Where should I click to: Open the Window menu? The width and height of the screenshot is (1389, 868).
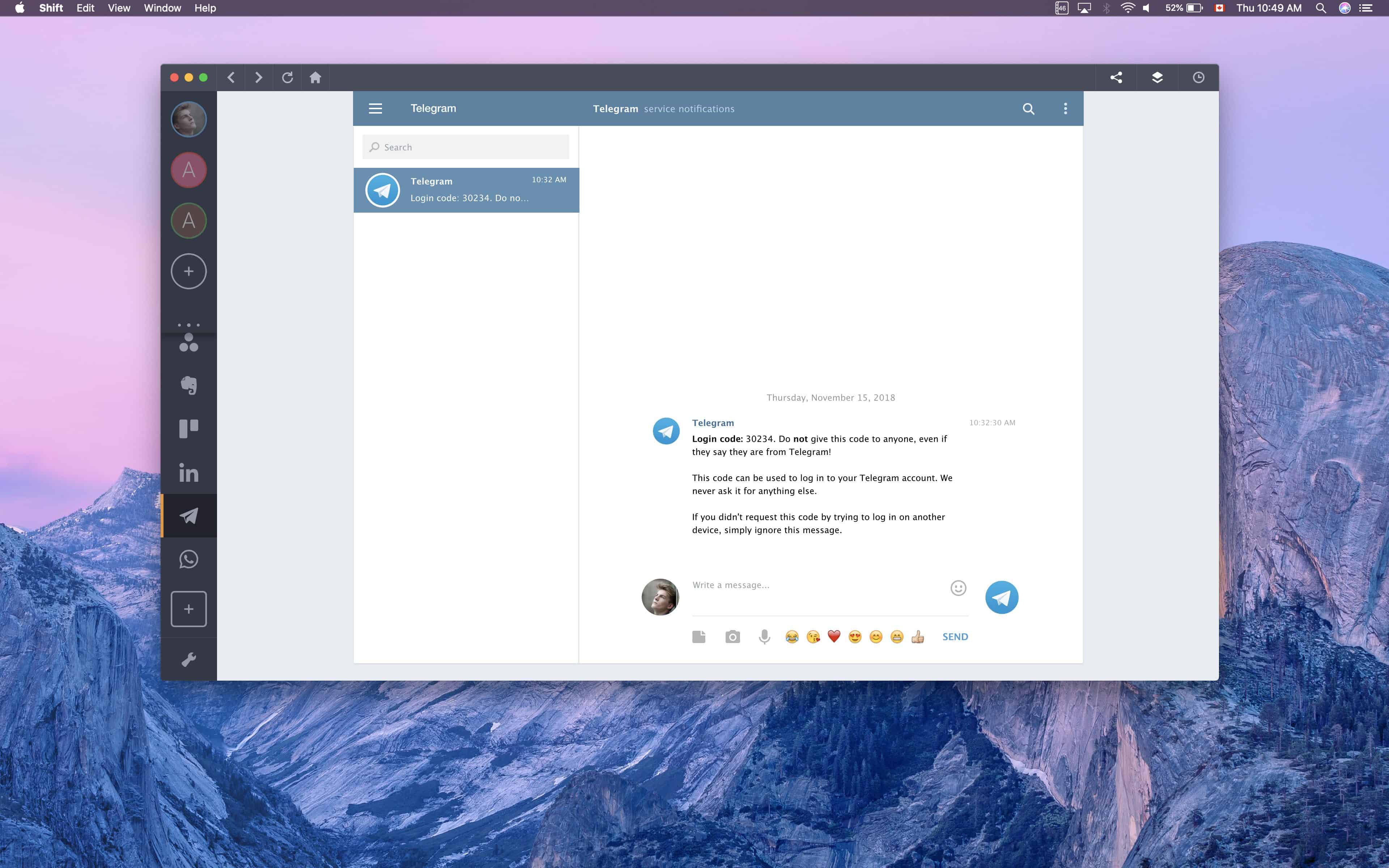162,8
